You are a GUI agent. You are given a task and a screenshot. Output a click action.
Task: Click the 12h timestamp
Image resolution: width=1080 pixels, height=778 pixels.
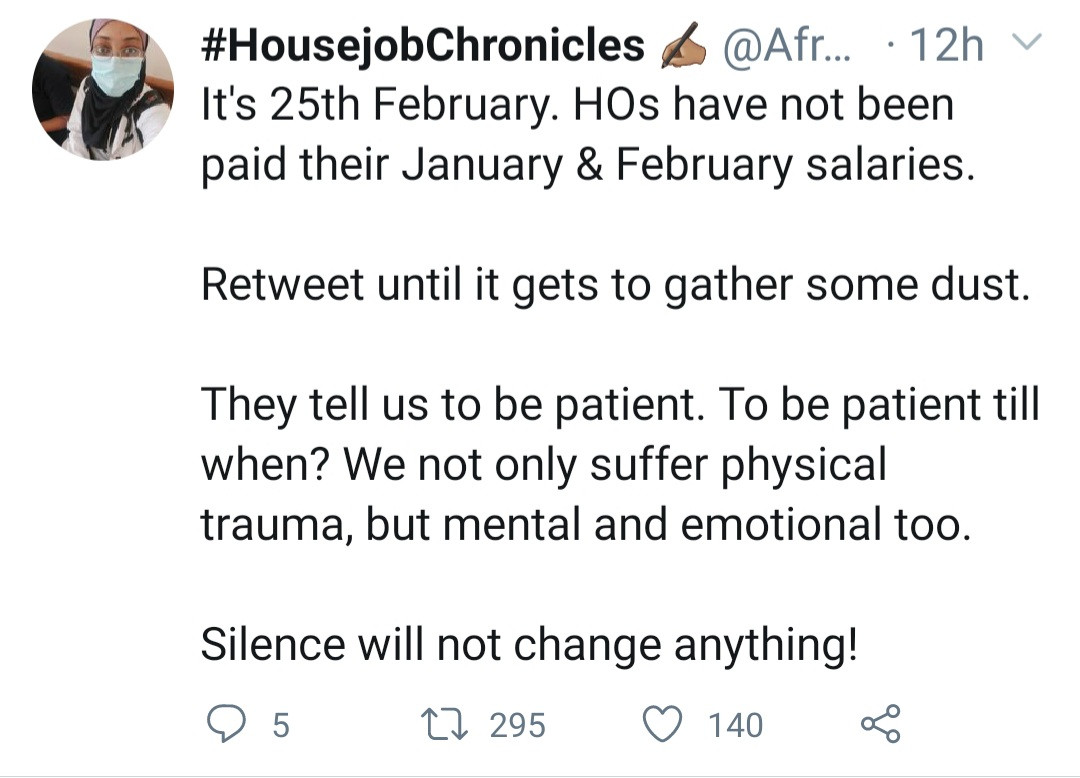tap(943, 46)
